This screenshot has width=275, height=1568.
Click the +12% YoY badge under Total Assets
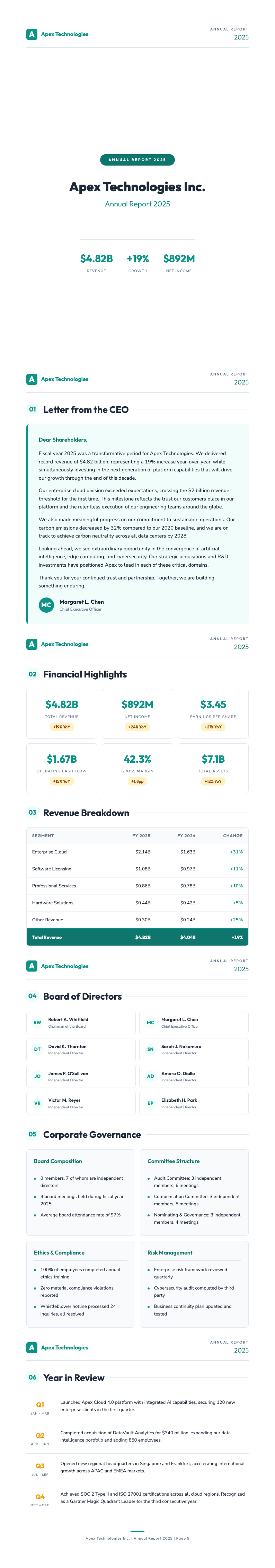pyautogui.click(x=213, y=781)
